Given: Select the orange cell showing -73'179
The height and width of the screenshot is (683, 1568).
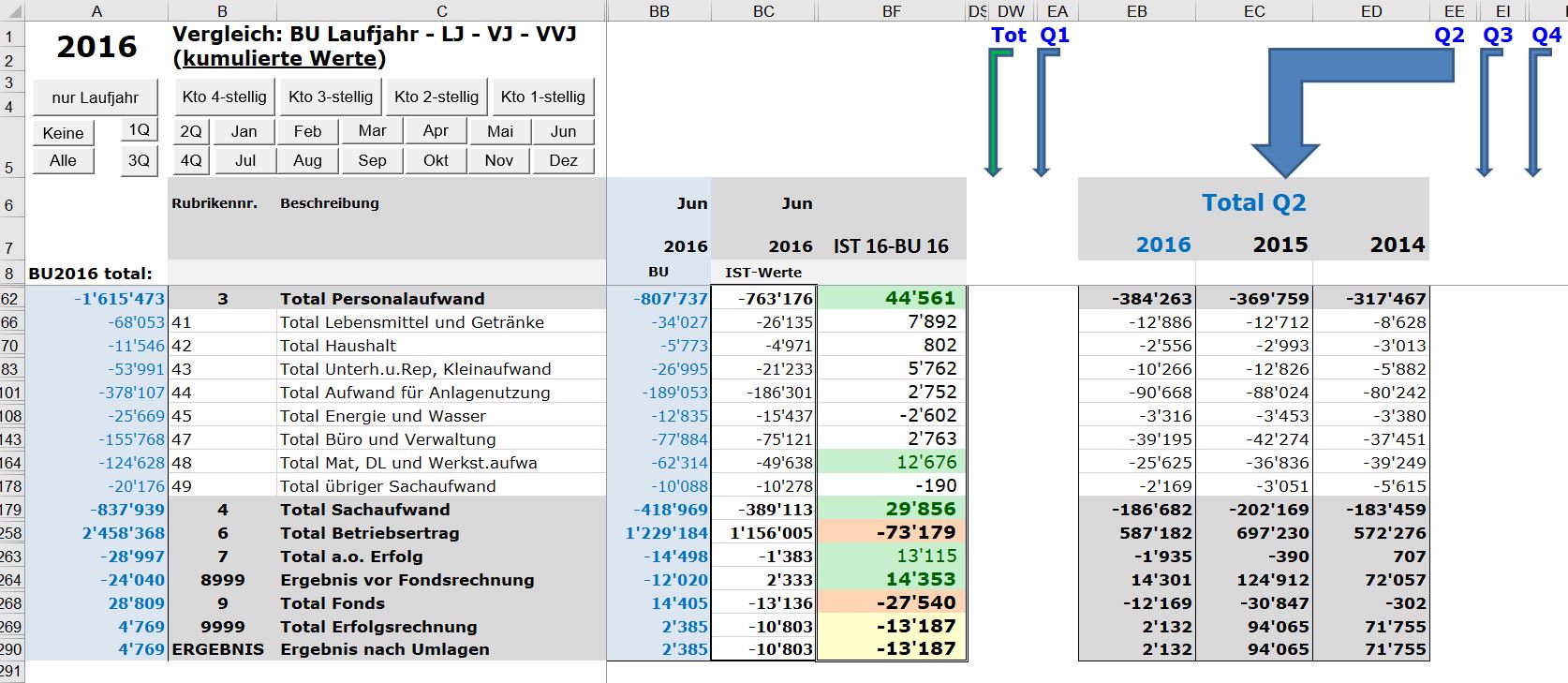Looking at the screenshot, I should [x=891, y=533].
